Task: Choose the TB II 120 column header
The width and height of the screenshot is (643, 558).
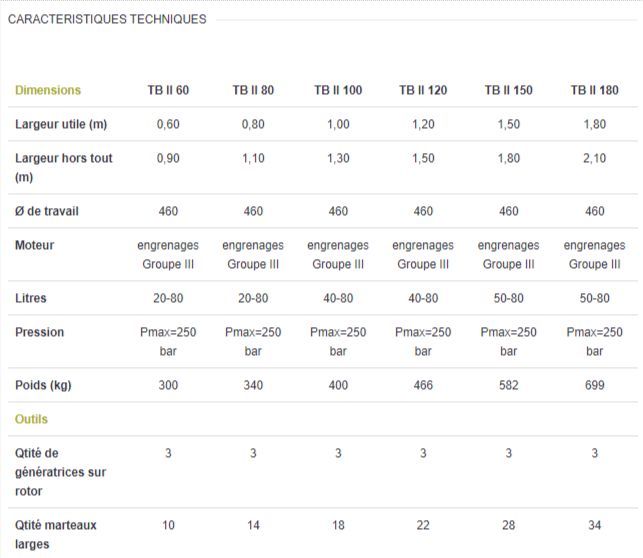Action: pos(423,90)
